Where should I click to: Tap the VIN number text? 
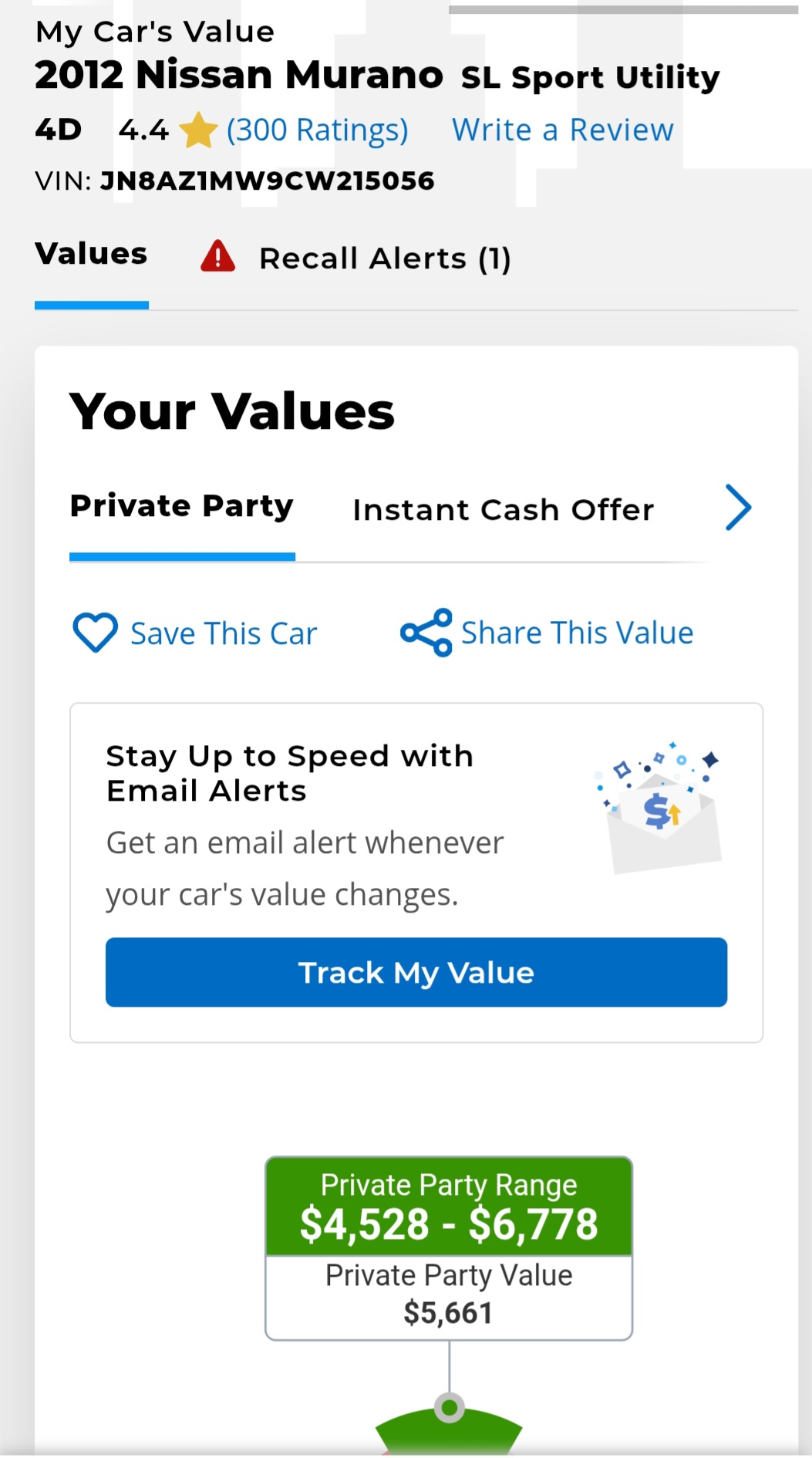pyautogui.click(x=267, y=181)
